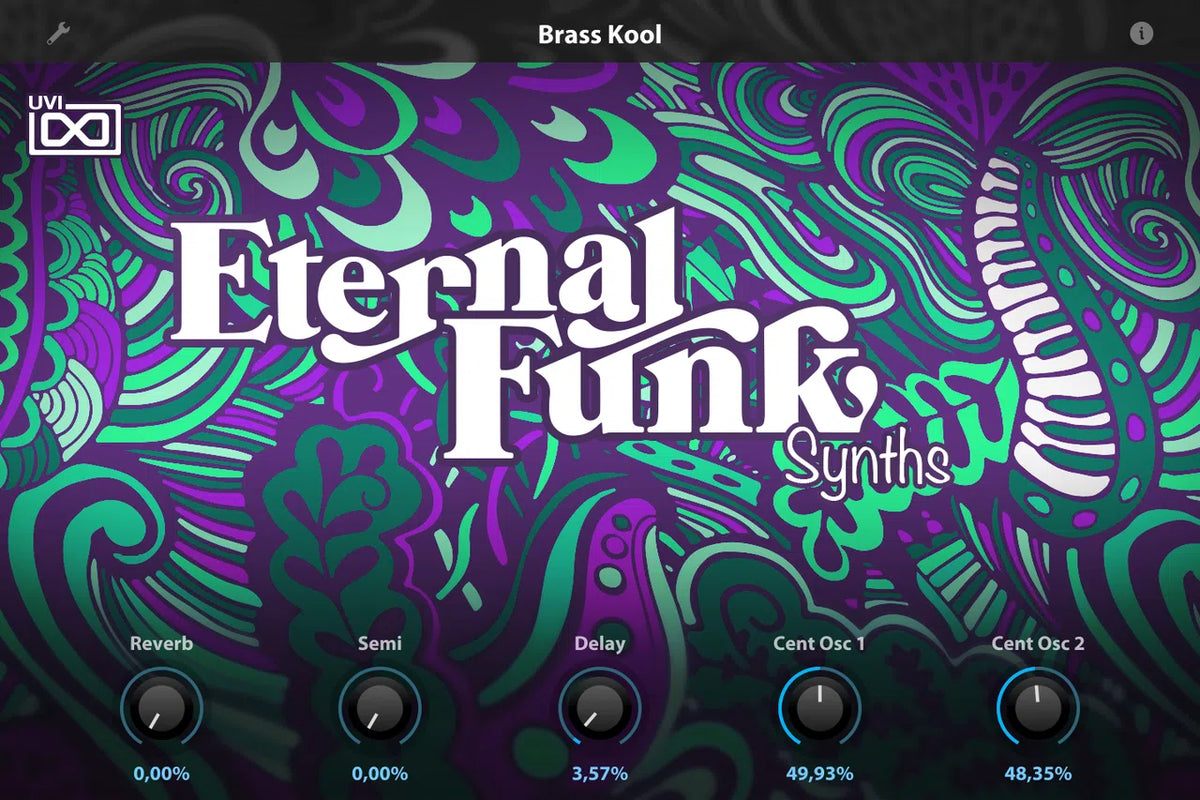Click the Delay value 3,57%
This screenshot has height=800, width=1200.
[599, 773]
